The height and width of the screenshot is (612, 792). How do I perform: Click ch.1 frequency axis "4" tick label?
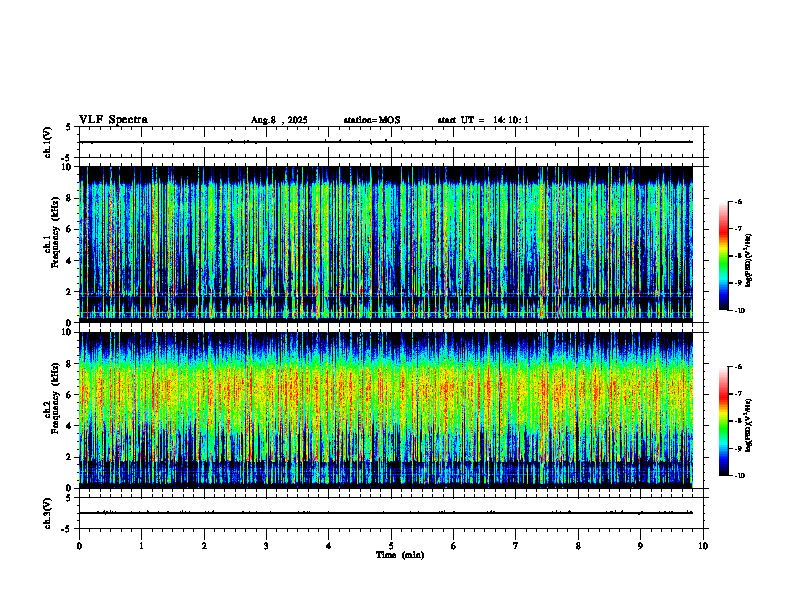click(x=70, y=261)
